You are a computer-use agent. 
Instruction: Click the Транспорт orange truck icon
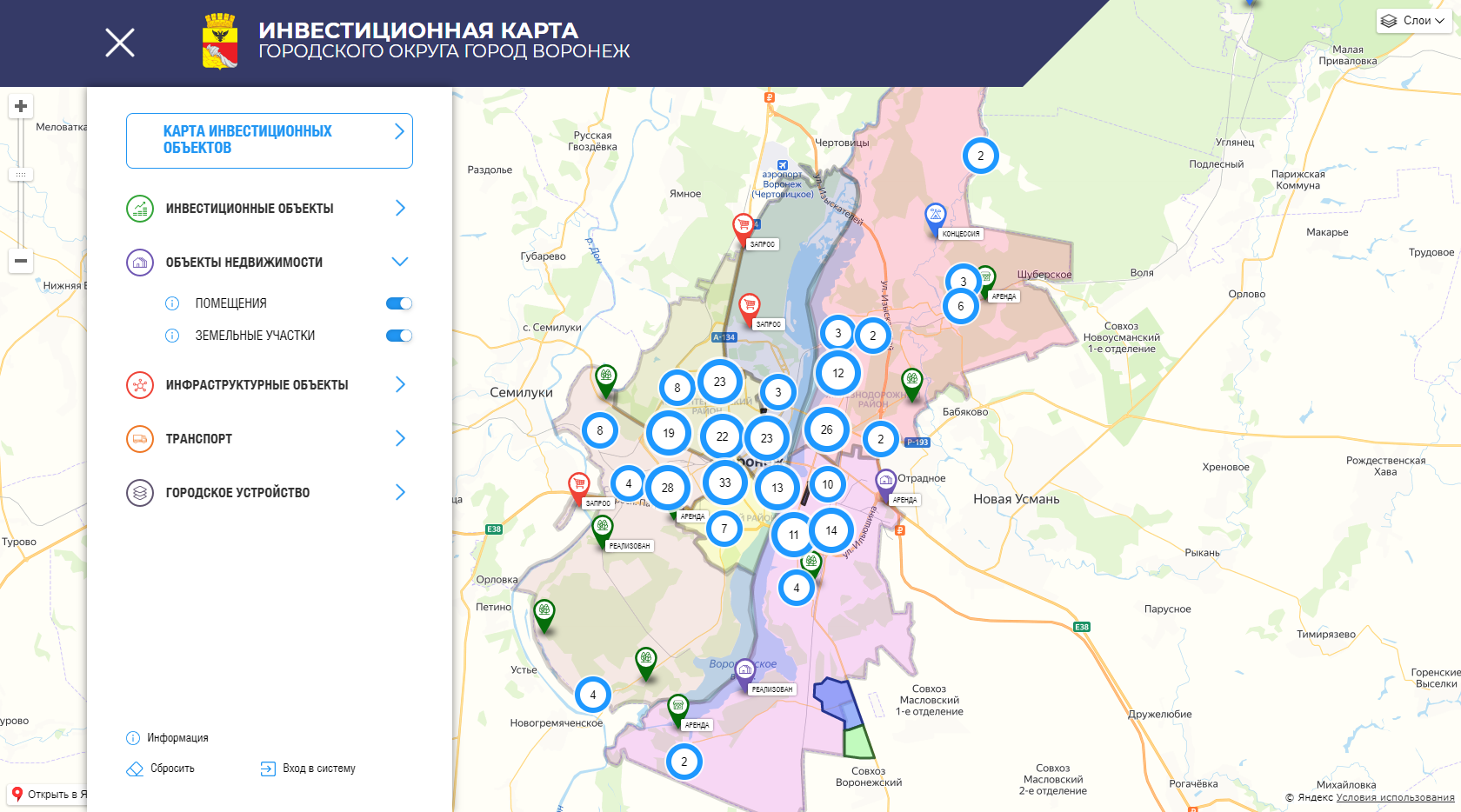click(140, 439)
